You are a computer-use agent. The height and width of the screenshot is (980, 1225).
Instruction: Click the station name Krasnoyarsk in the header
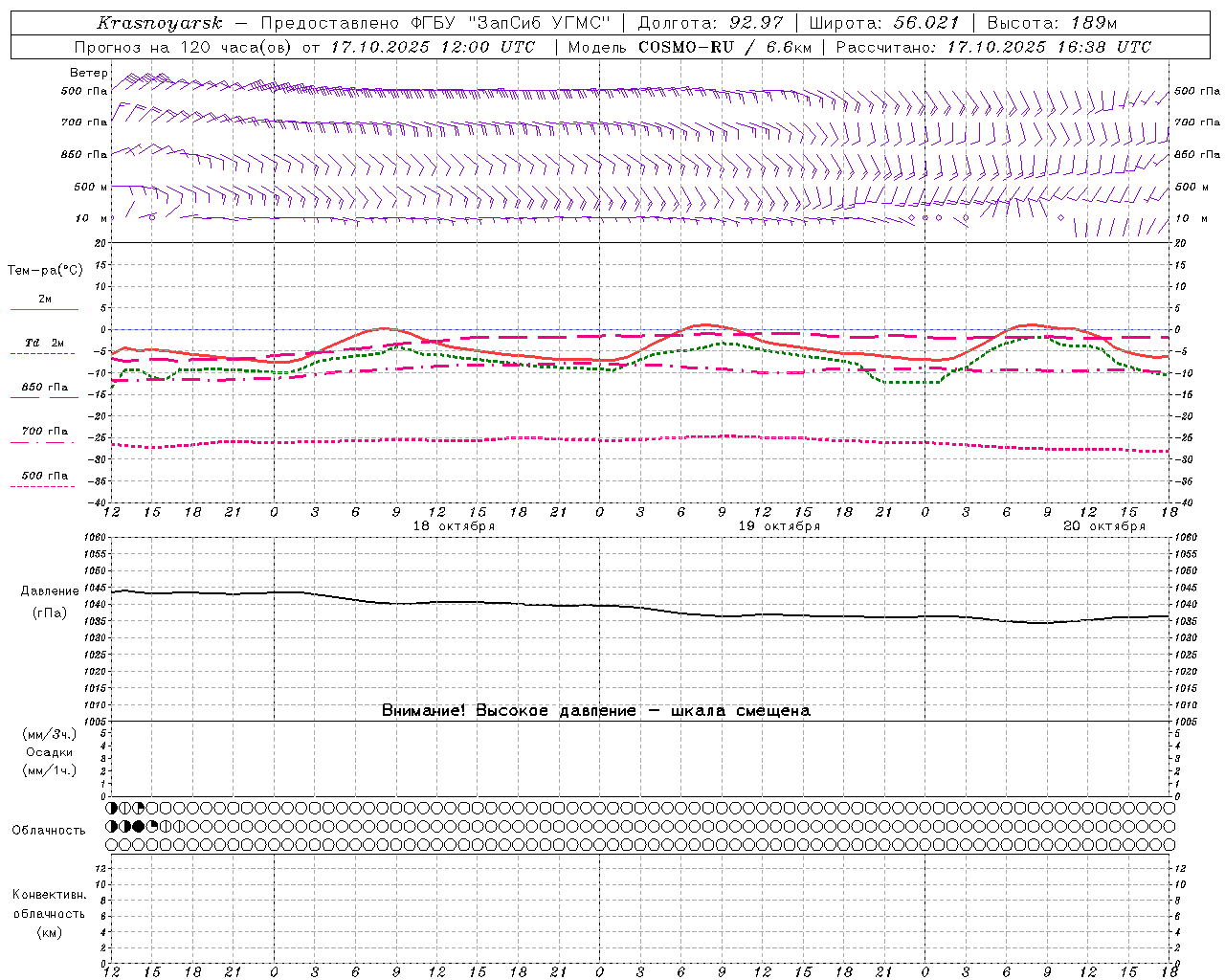[x=160, y=23]
